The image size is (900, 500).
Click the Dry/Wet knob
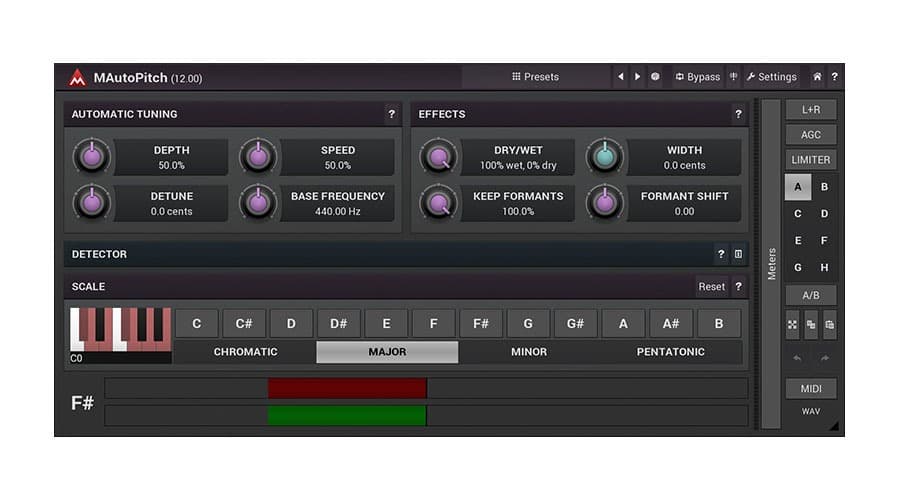point(439,156)
